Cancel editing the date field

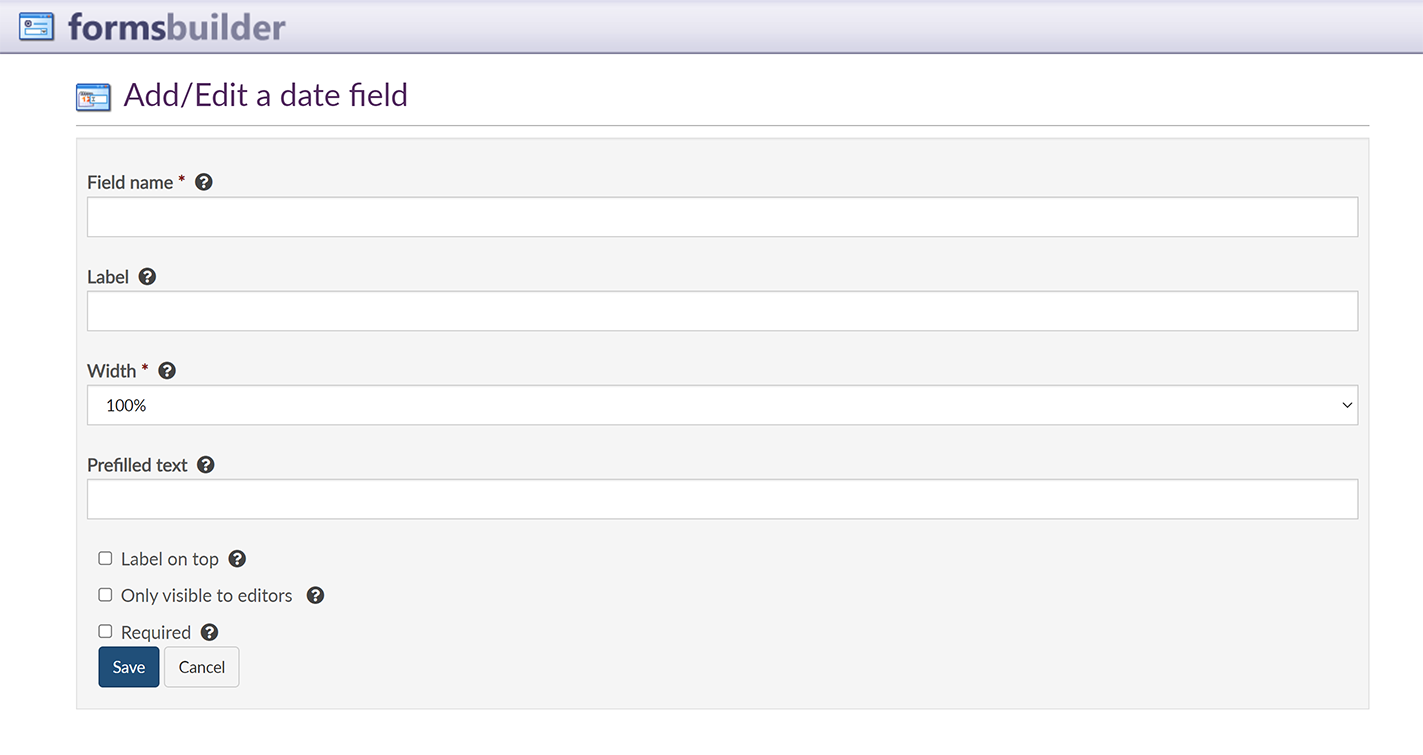pyautogui.click(x=201, y=667)
